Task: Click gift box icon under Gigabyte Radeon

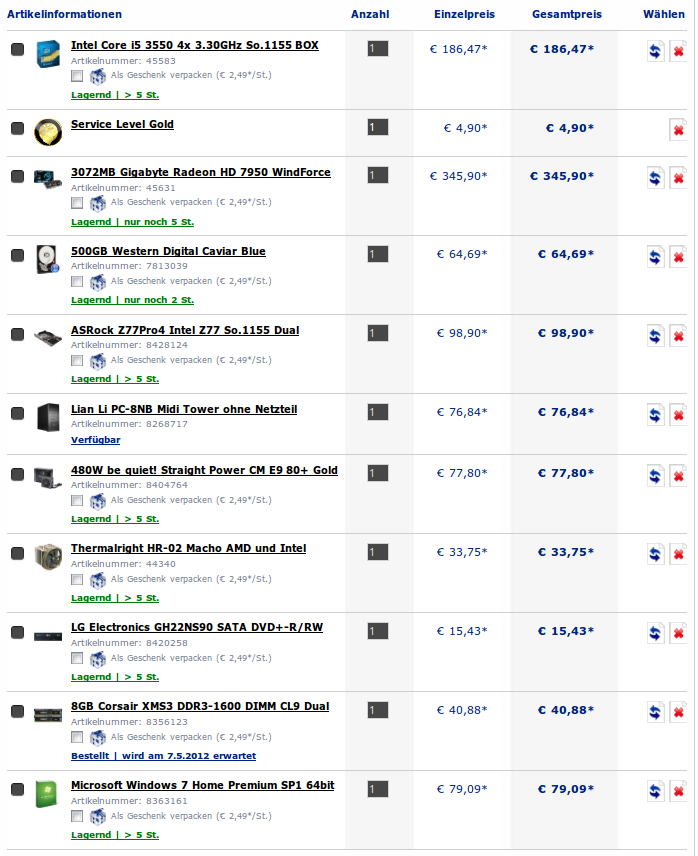Action: pyautogui.click(x=98, y=203)
